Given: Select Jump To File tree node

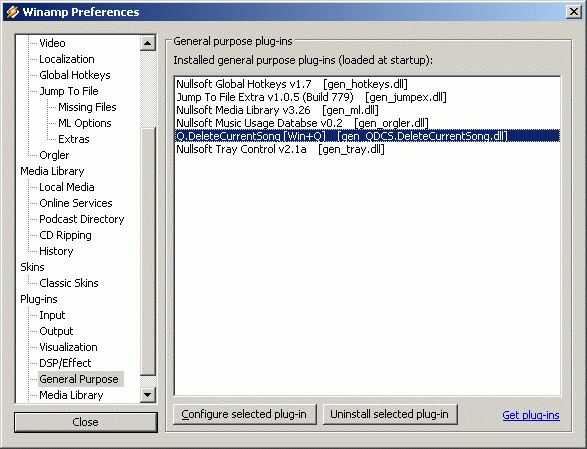Looking at the screenshot, I should (x=69, y=91).
